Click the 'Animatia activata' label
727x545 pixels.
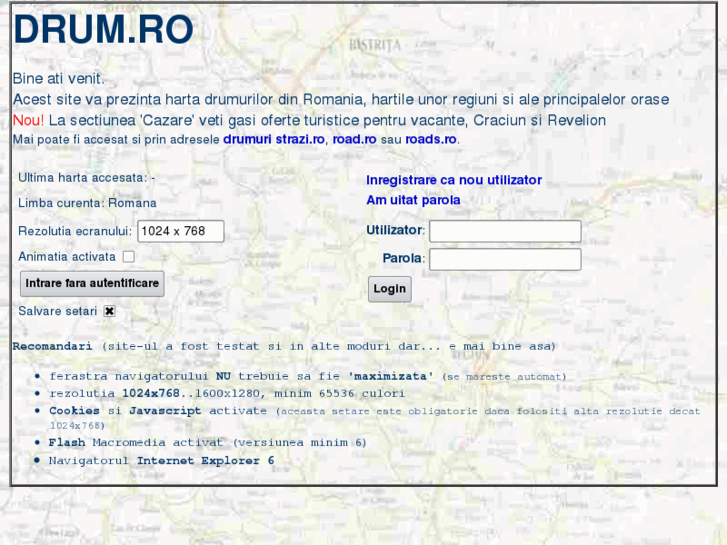pos(67,256)
